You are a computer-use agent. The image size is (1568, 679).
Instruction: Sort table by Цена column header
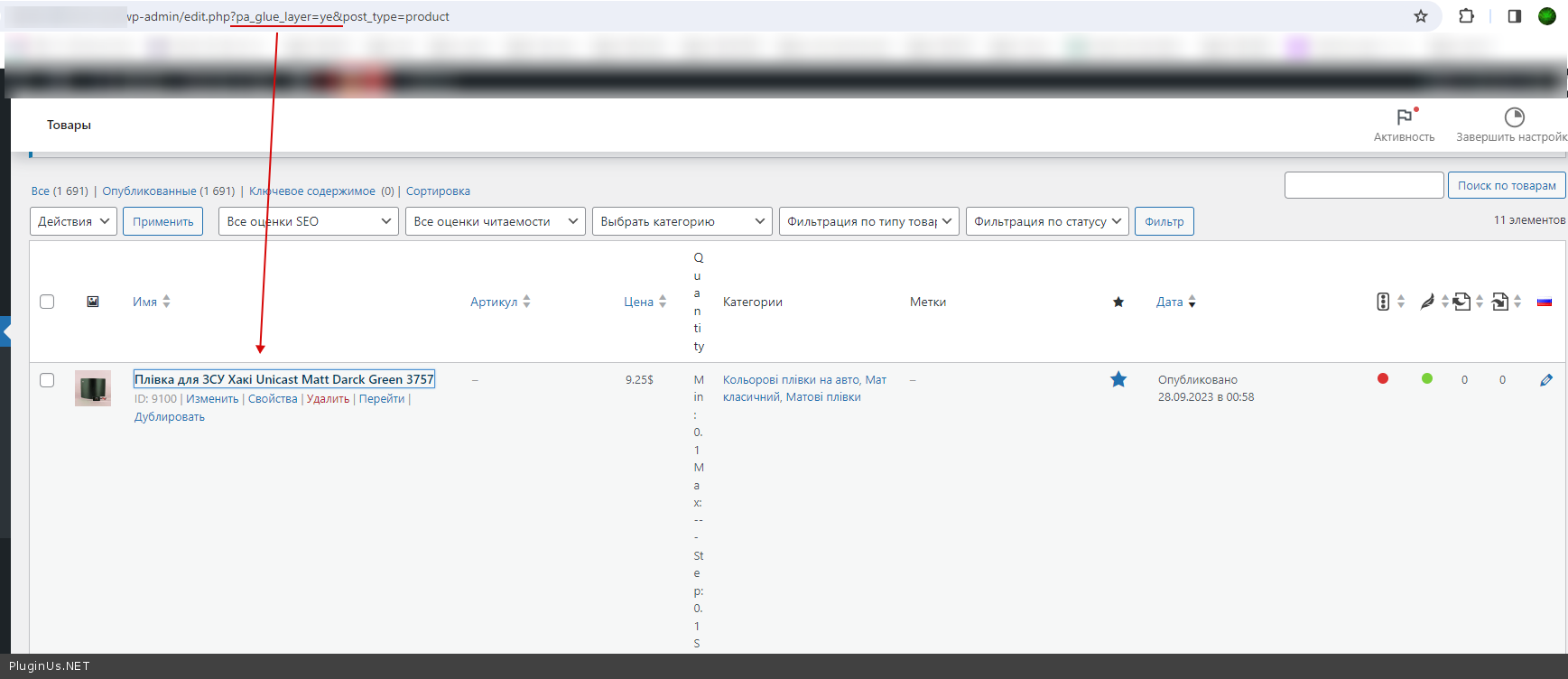[x=639, y=302]
